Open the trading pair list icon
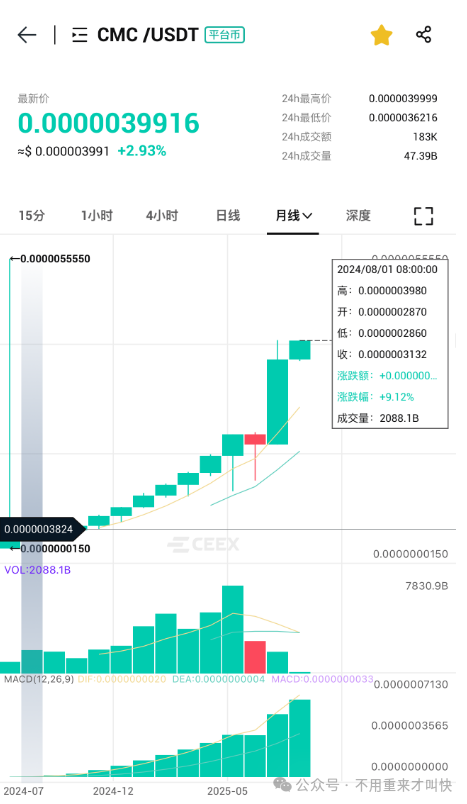The width and height of the screenshot is (467, 804). (x=79, y=35)
